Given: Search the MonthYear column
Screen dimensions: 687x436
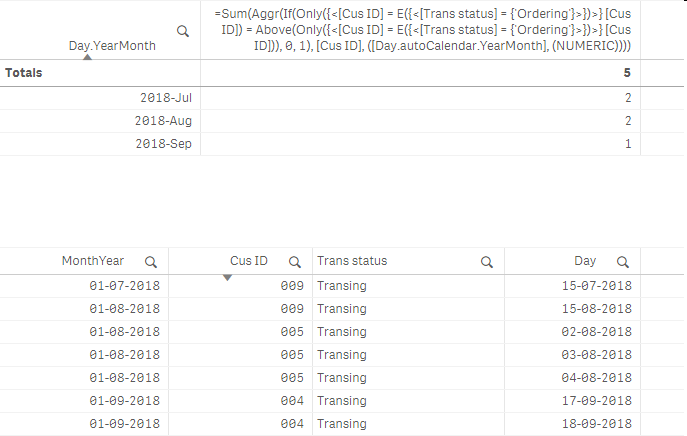Looking at the screenshot, I should [150, 261].
